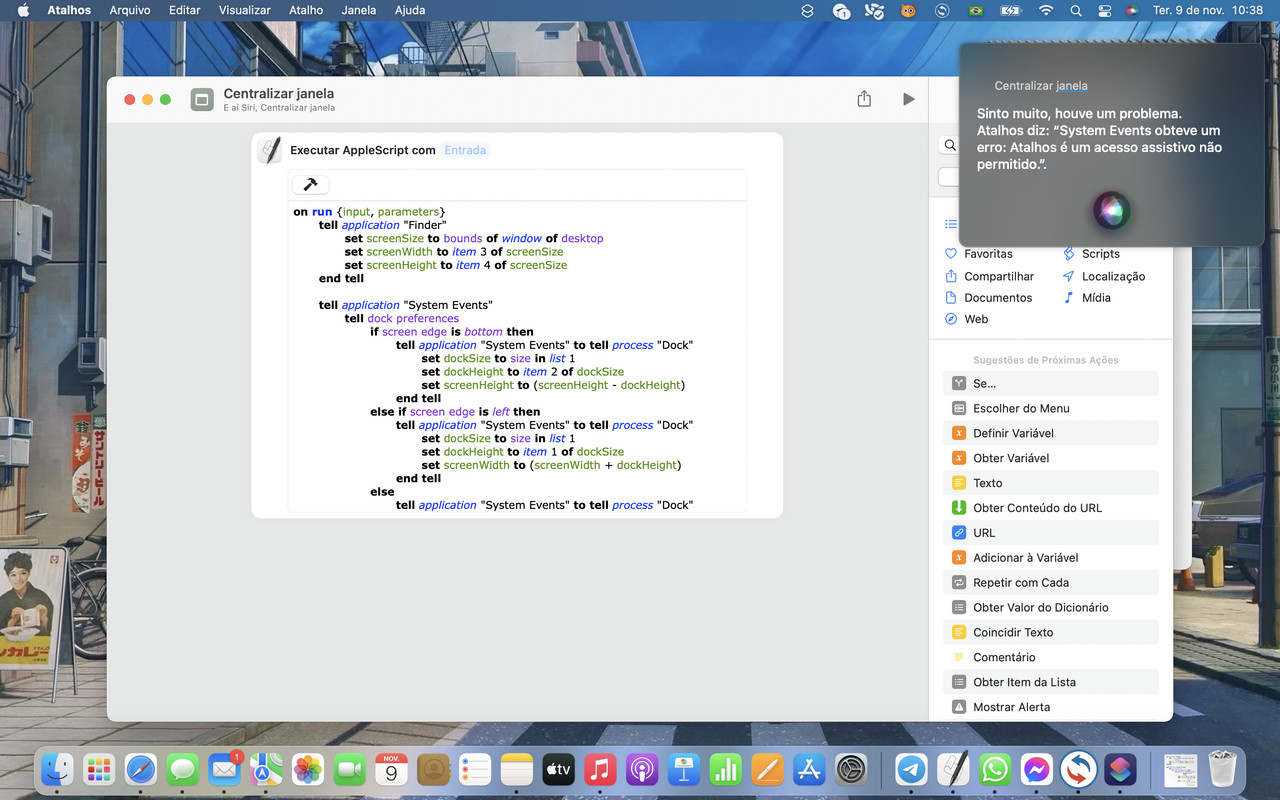Open the Visualizar menu
1280x800 pixels.
(x=245, y=10)
